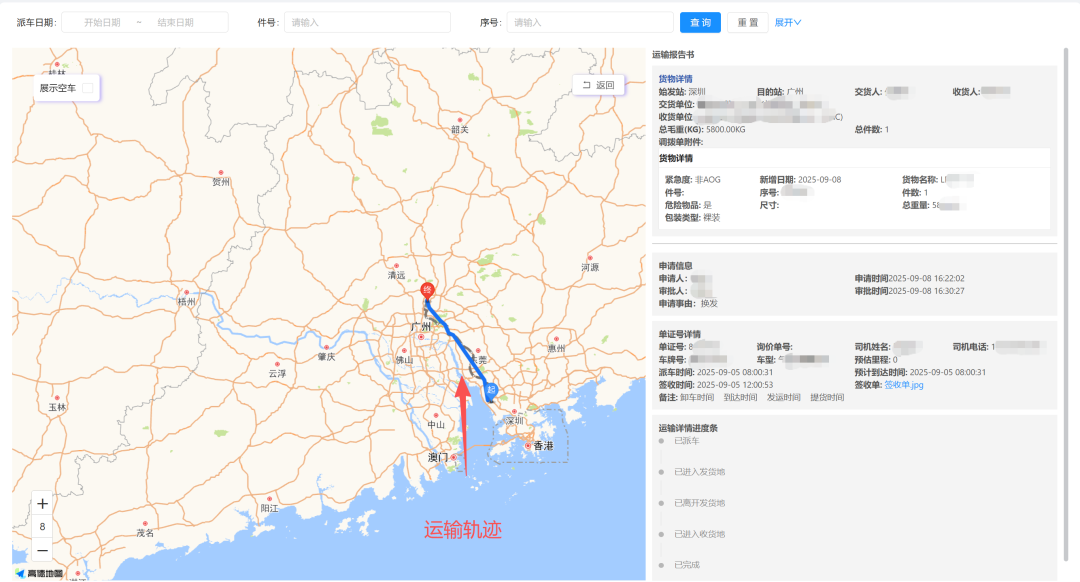This screenshot has height=582, width=1080.
Task: Click the map zoom out minus icon
Action: point(42,549)
